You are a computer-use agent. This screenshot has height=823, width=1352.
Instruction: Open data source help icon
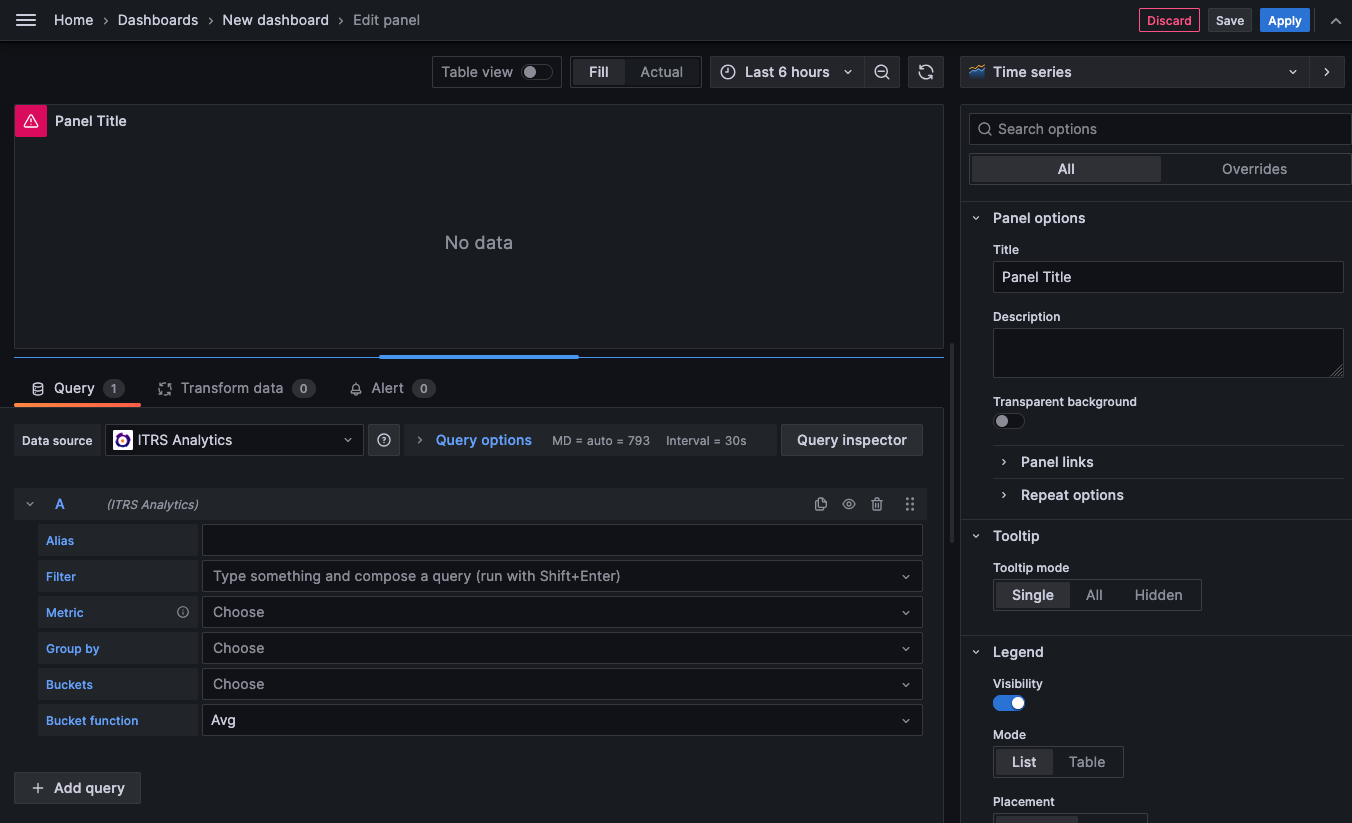pyautogui.click(x=384, y=440)
